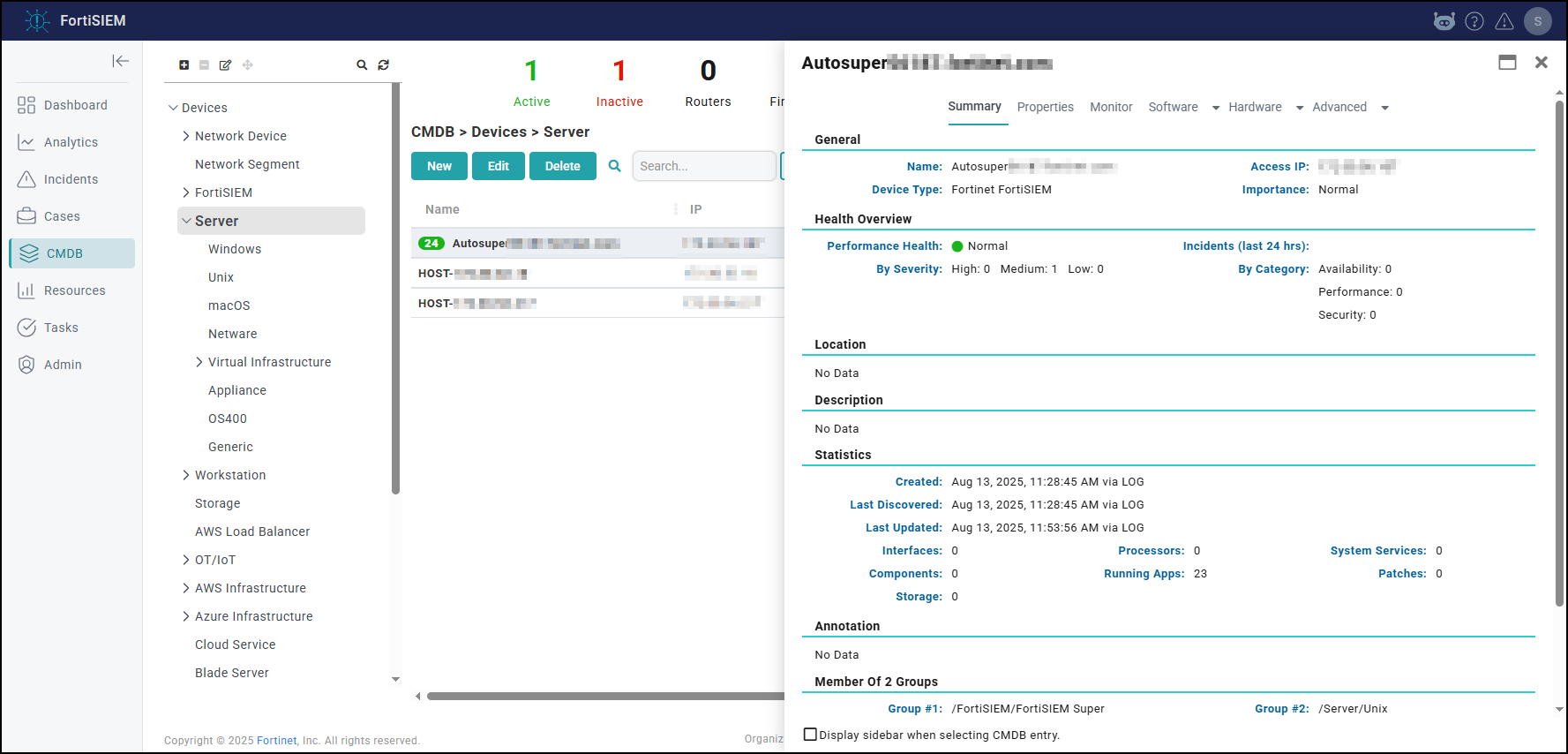Click the Active devices counter
Screen dimensions: 1568x754
531,82
